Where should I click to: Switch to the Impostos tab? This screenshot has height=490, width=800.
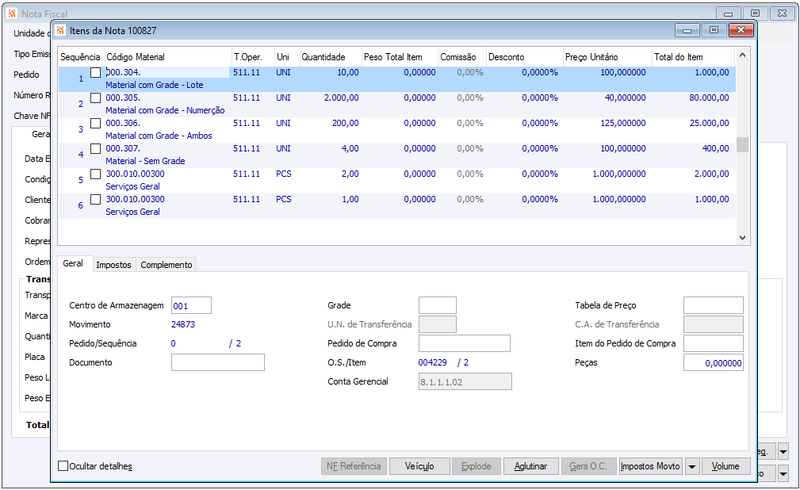[114, 264]
